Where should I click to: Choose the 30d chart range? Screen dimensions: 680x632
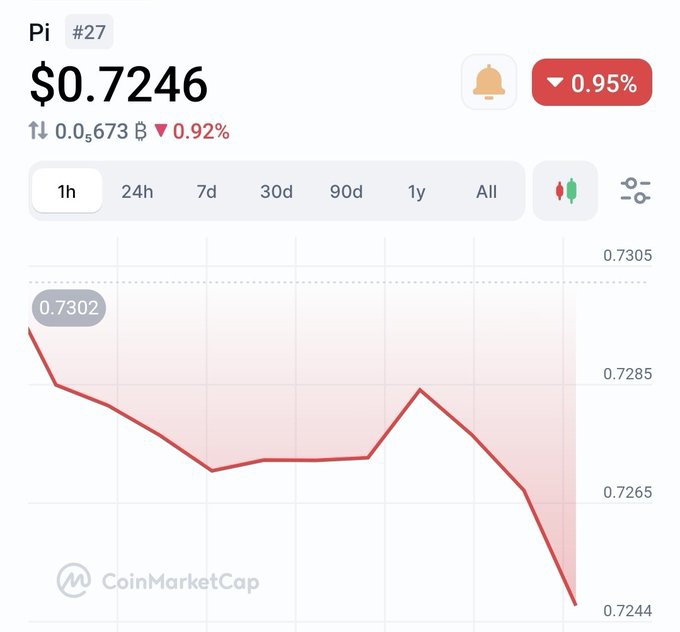point(276,191)
